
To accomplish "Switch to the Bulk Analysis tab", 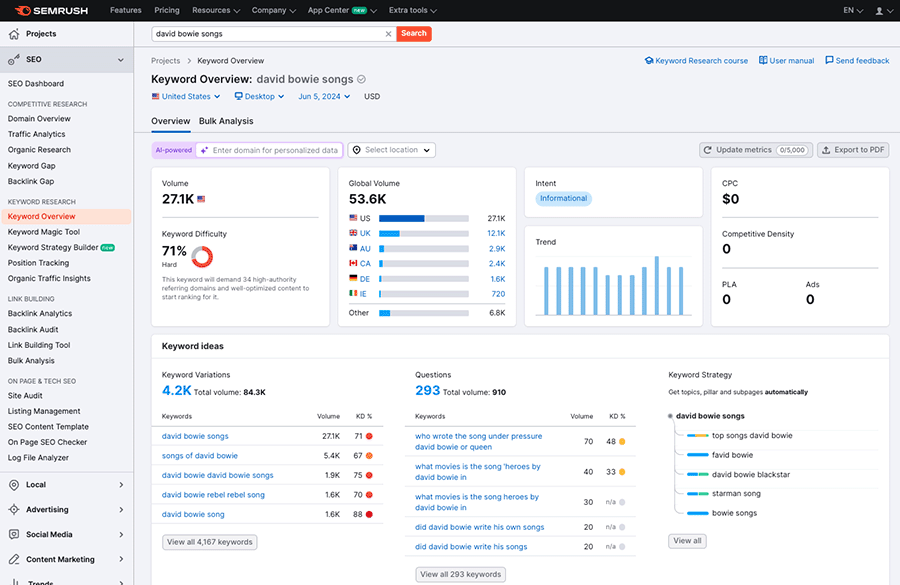I will [x=226, y=121].
